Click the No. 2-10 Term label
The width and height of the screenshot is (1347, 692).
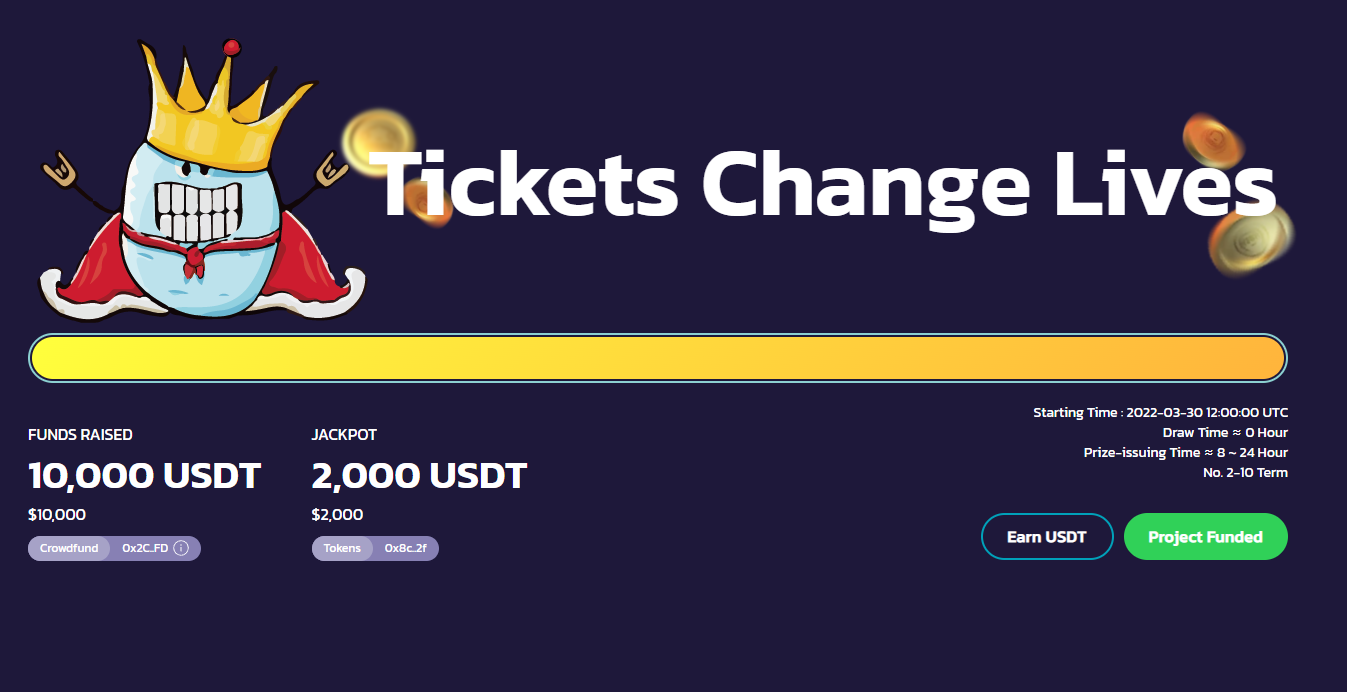coord(1245,472)
